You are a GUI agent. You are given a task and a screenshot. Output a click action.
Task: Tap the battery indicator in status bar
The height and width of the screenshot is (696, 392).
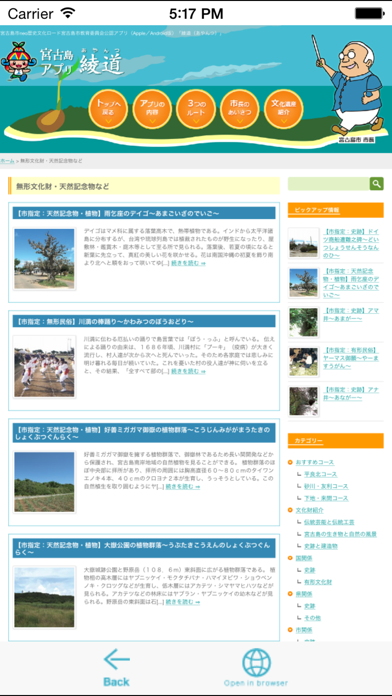point(368,13)
